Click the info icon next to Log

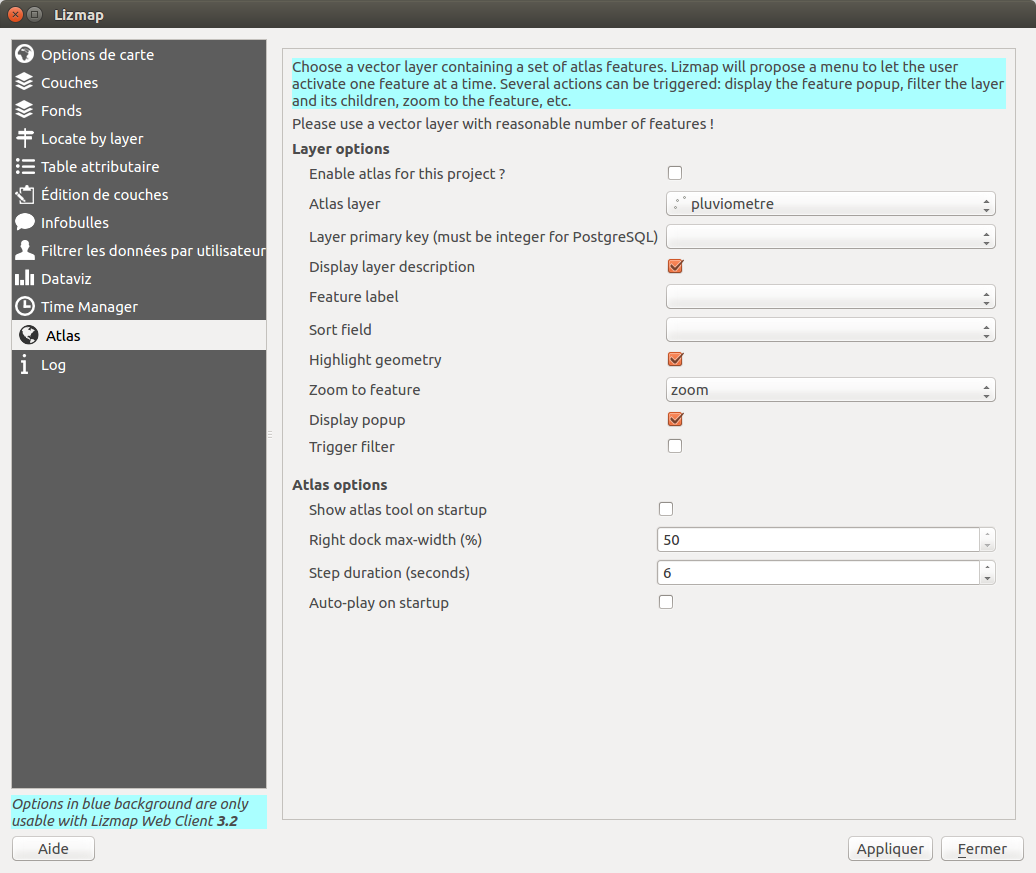click(x=24, y=364)
